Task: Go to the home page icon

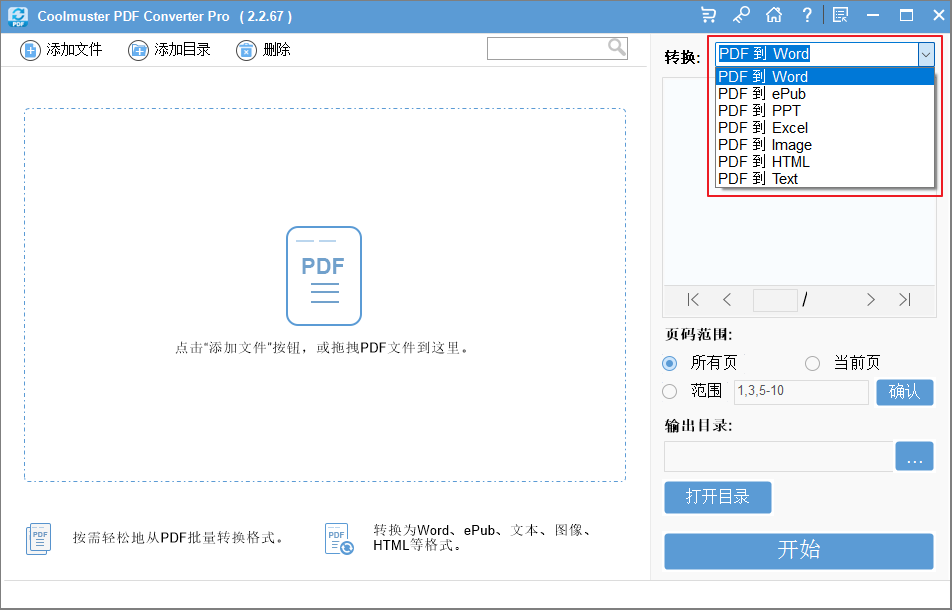Action: click(774, 15)
